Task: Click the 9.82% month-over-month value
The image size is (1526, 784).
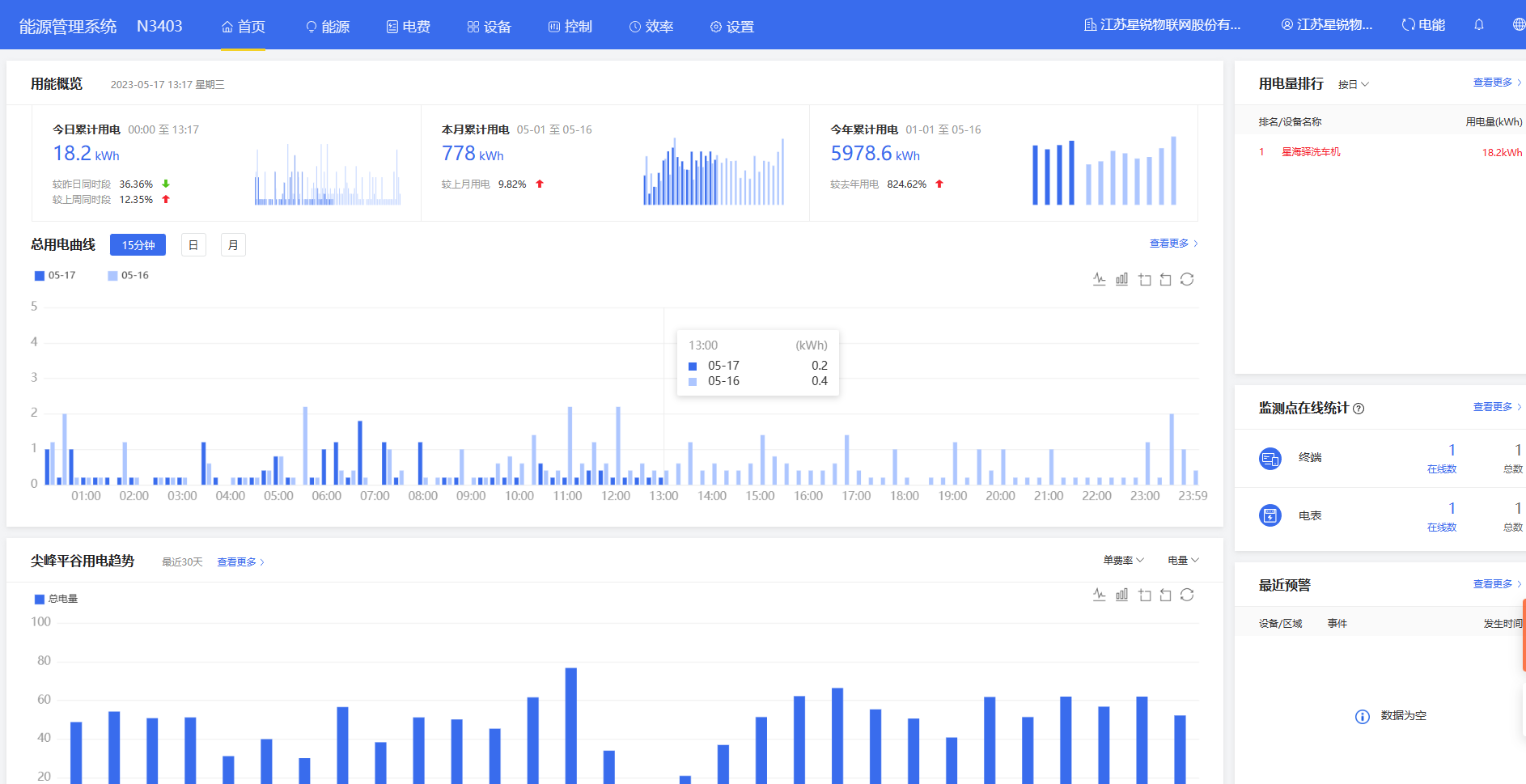Action: point(512,184)
